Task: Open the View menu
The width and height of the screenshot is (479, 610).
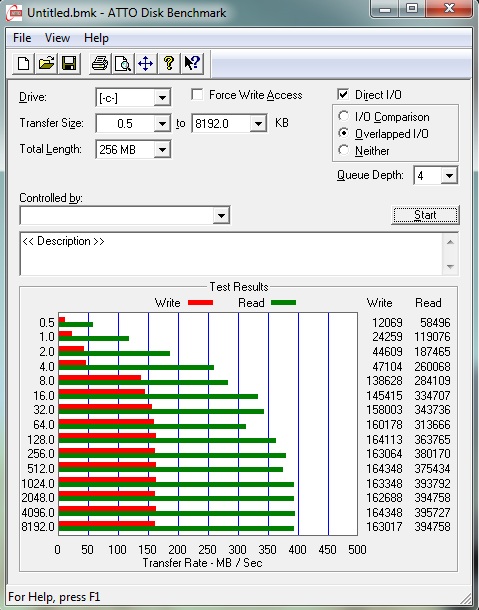Action: pos(57,38)
